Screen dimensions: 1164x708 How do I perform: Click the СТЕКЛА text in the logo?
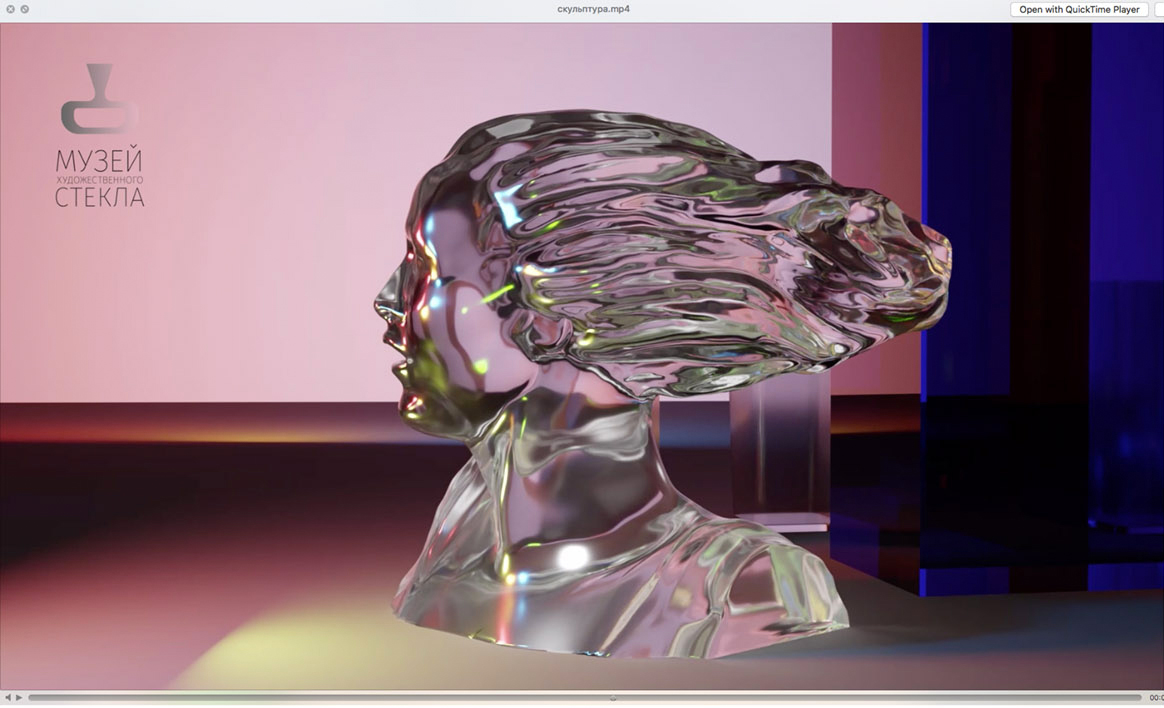tap(99, 197)
